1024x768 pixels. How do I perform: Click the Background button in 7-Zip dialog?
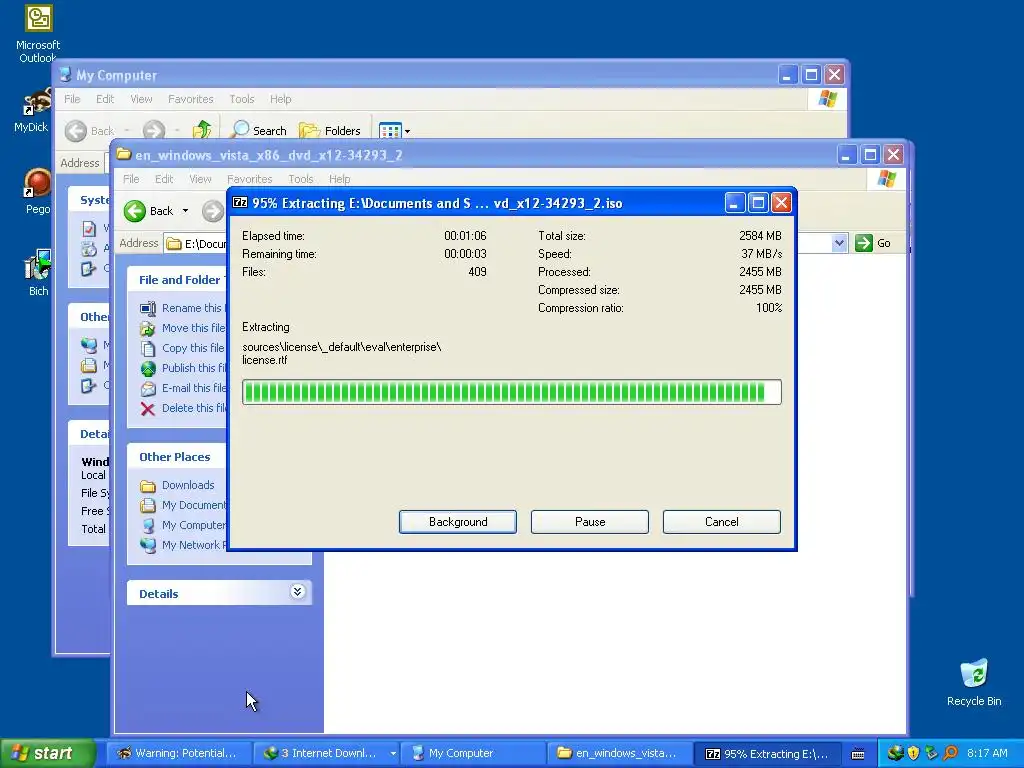coord(458,522)
